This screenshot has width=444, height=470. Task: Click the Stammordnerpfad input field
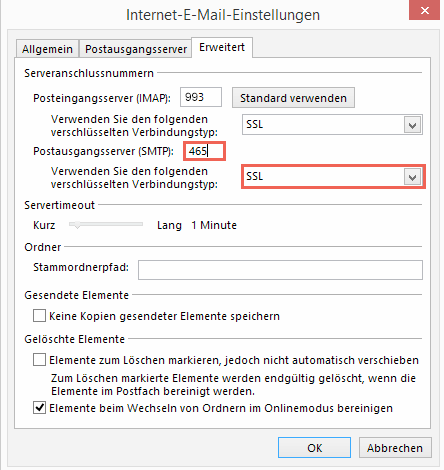tap(280, 270)
